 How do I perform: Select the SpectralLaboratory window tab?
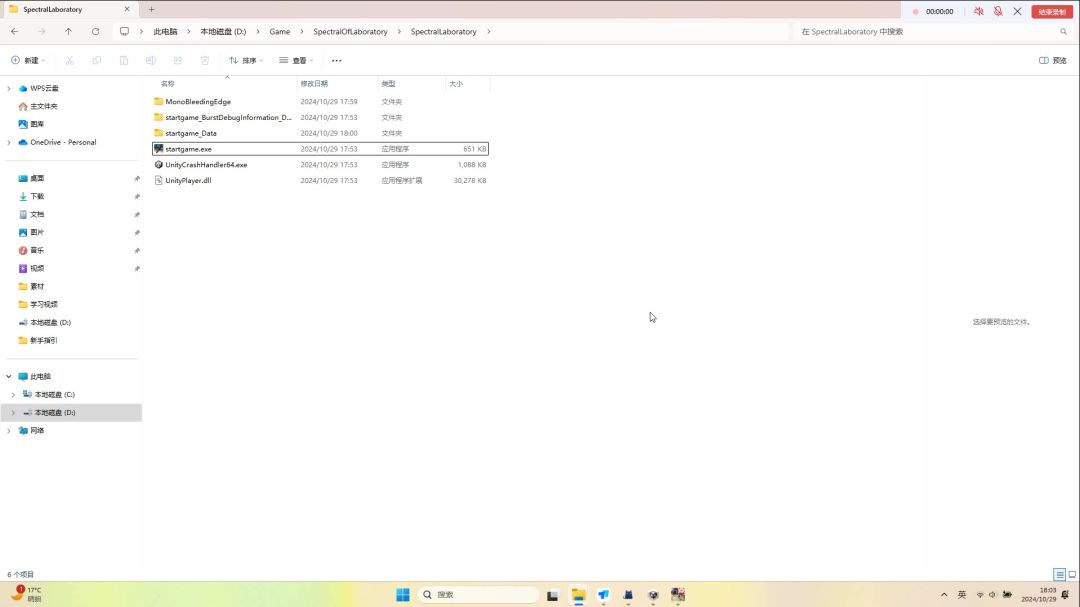click(60, 9)
